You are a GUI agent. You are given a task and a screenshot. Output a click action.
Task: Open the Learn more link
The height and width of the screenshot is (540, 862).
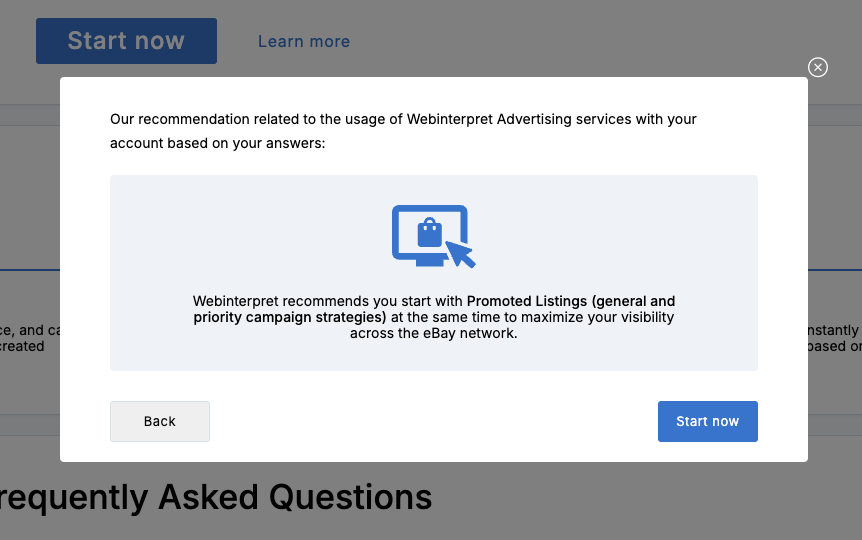(x=304, y=41)
